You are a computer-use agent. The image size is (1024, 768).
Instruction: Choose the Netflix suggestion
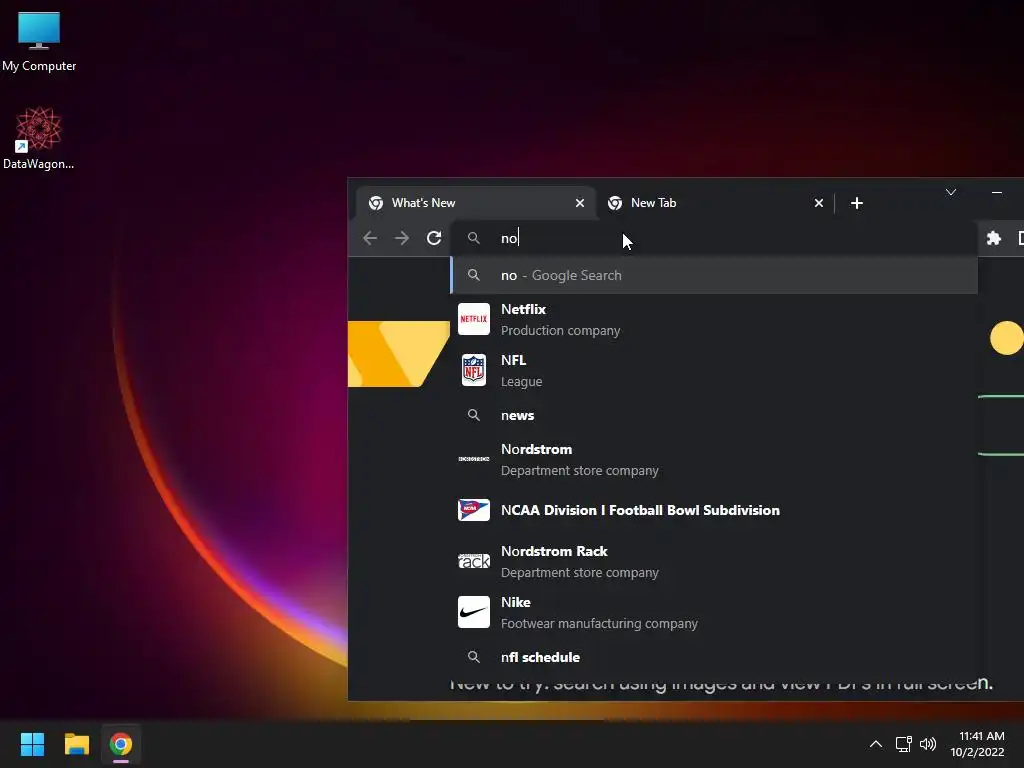click(714, 319)
